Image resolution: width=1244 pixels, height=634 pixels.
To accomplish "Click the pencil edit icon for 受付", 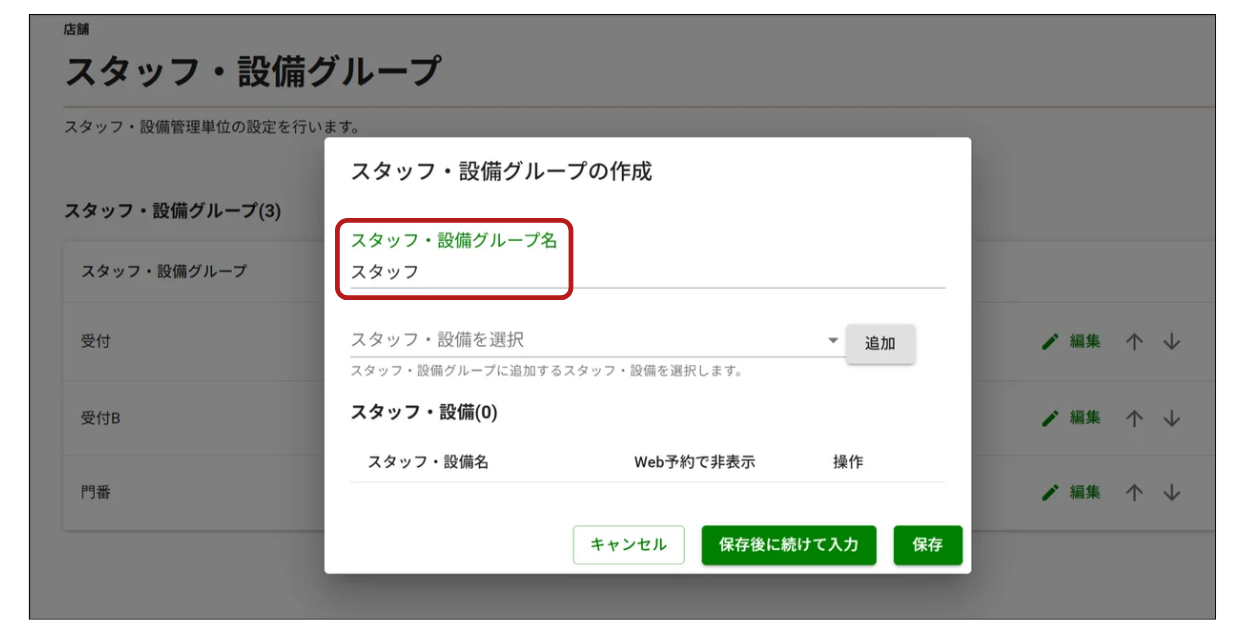I will tap(1049, 341).
